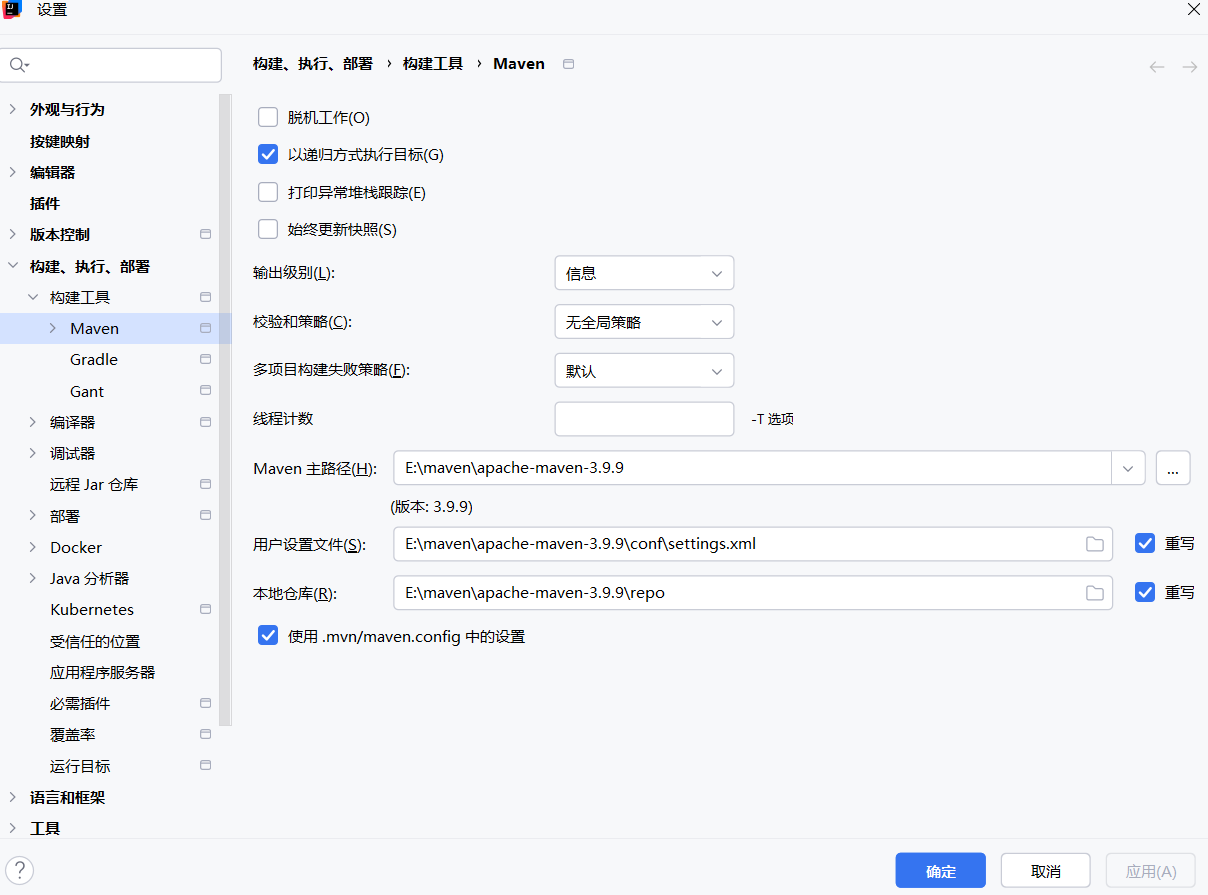Expand the Docker tree node
Image resolution: width=1208 pixels, height=895 pixels.
[33, 547]
